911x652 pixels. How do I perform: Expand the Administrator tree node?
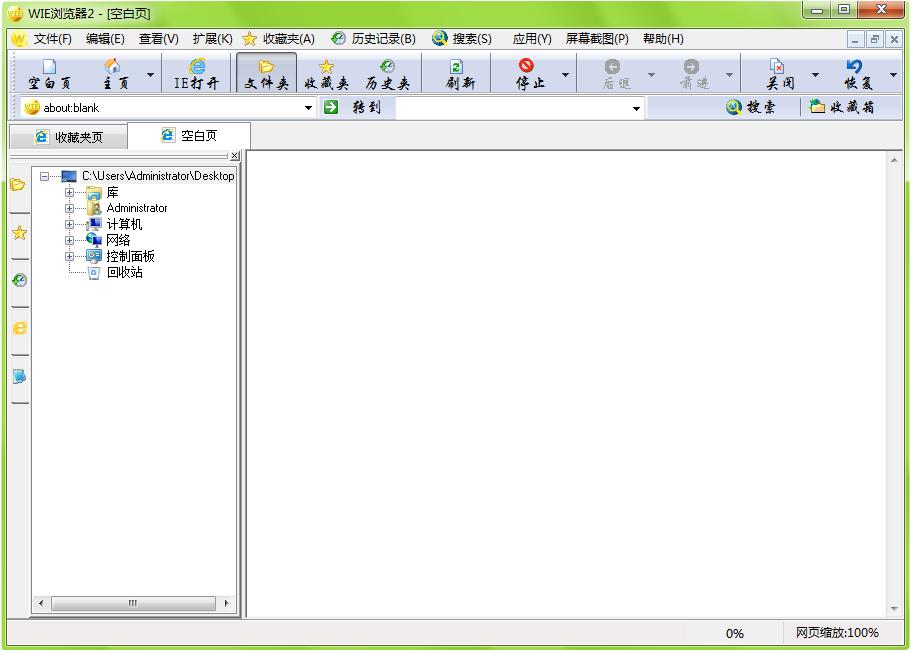[x=69, y=208]
